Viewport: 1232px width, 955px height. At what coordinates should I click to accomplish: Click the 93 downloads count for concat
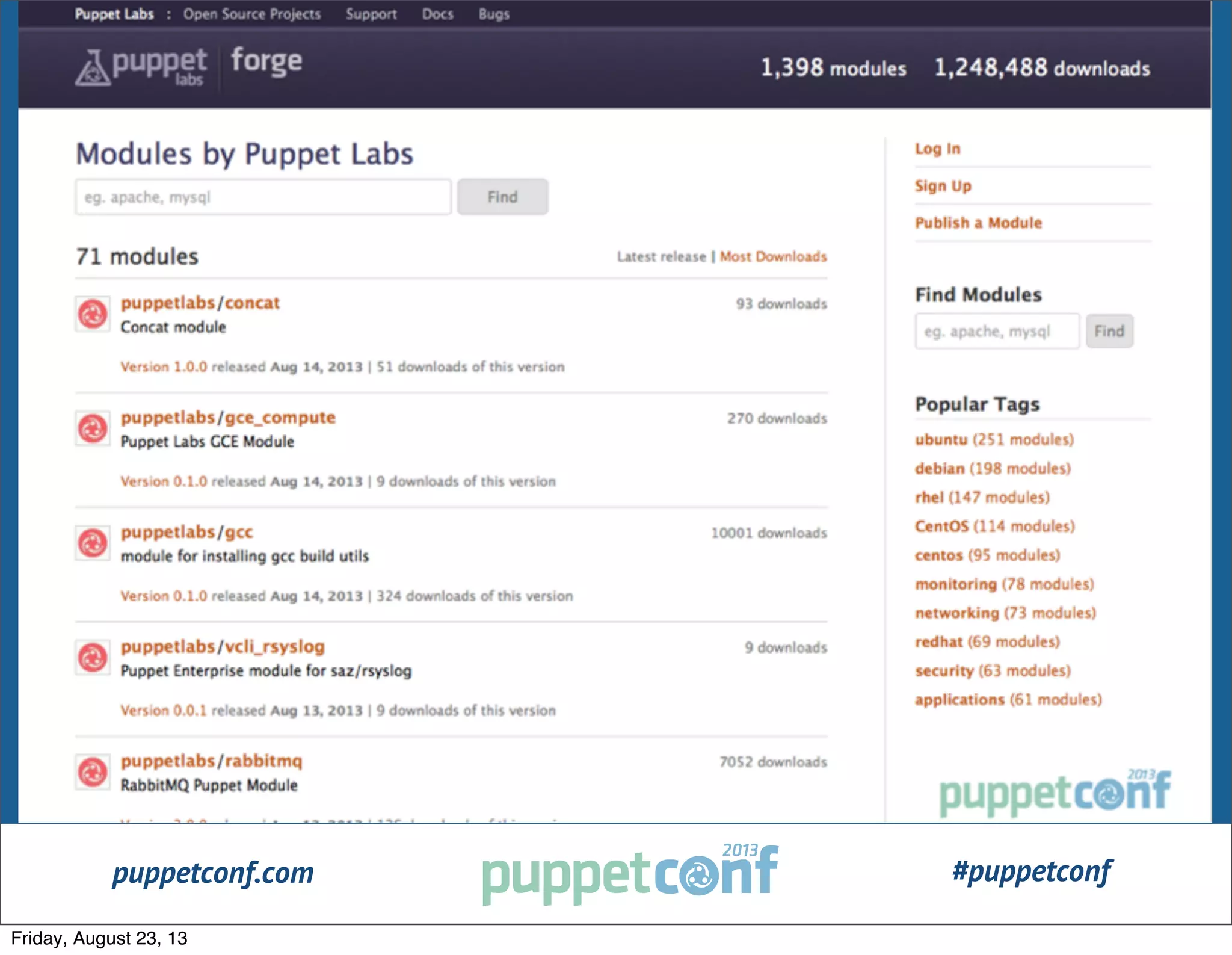(781, 304)
